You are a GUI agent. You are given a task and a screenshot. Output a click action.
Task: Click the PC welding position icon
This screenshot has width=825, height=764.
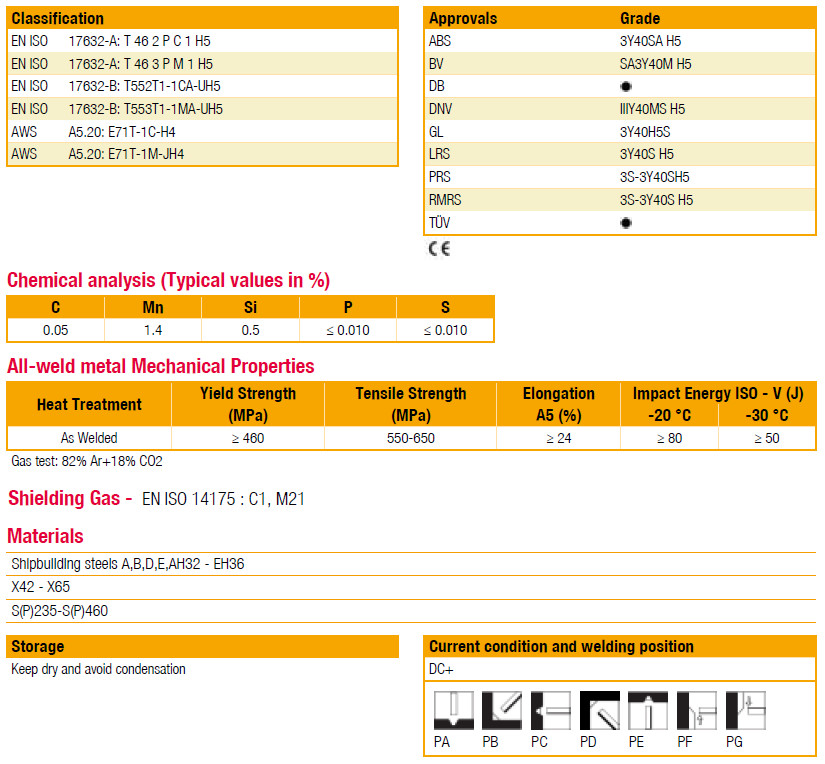(x=551, y=711)
